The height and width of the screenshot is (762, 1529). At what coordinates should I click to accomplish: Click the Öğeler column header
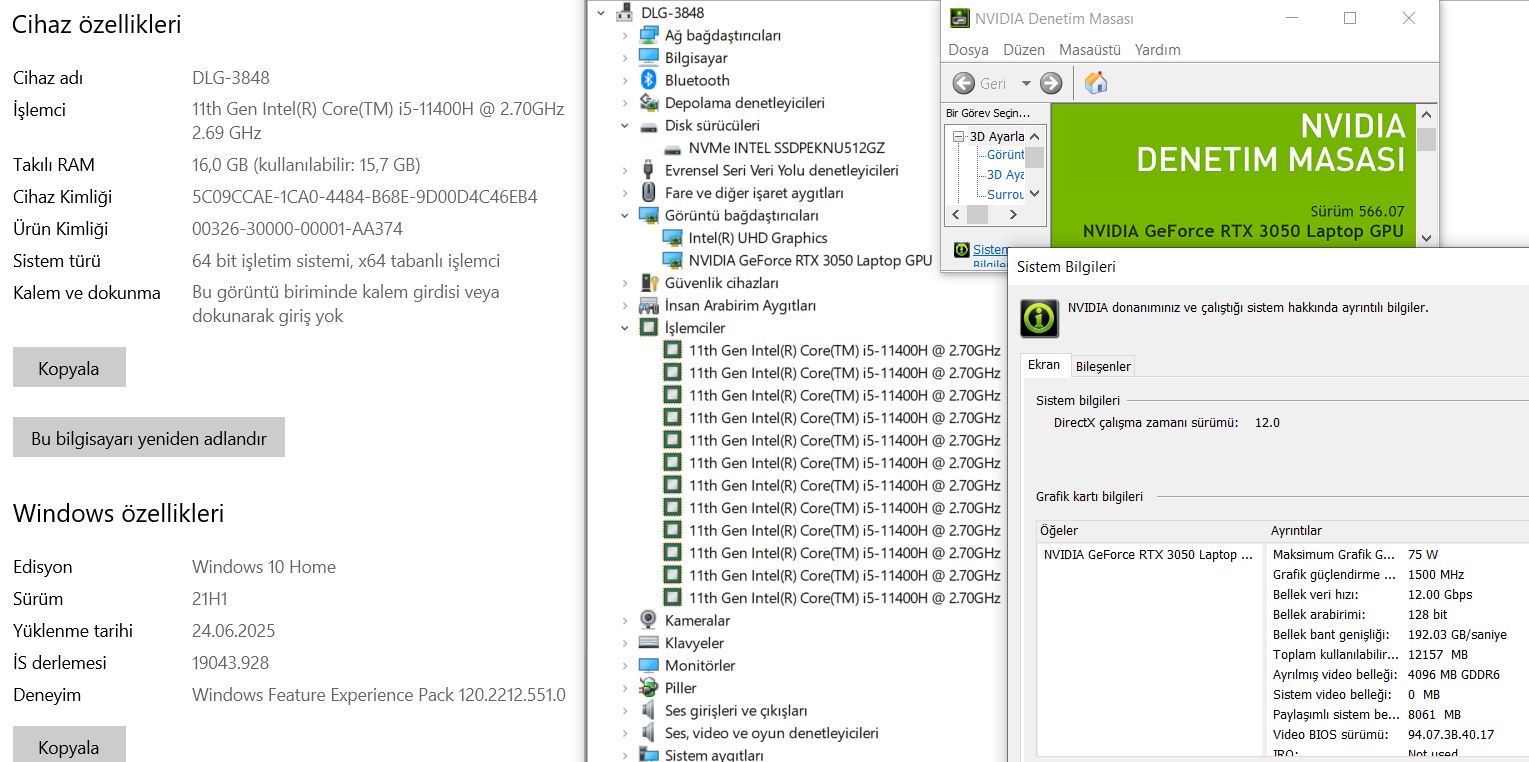[x=1151, y=530]
